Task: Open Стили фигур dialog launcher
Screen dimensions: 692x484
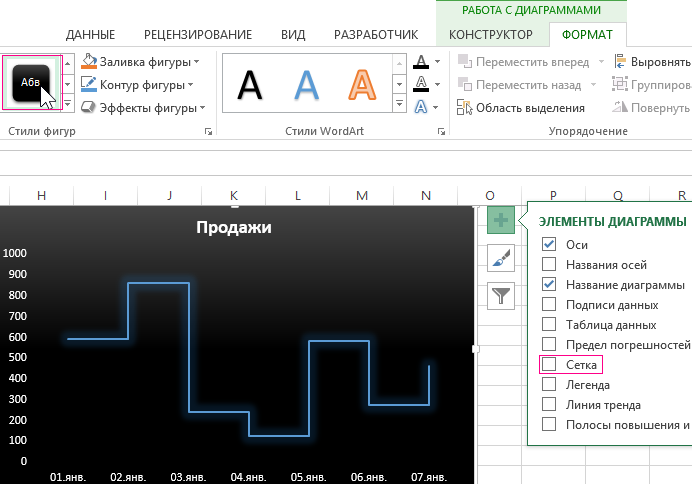Action: [x=208, y=131]
